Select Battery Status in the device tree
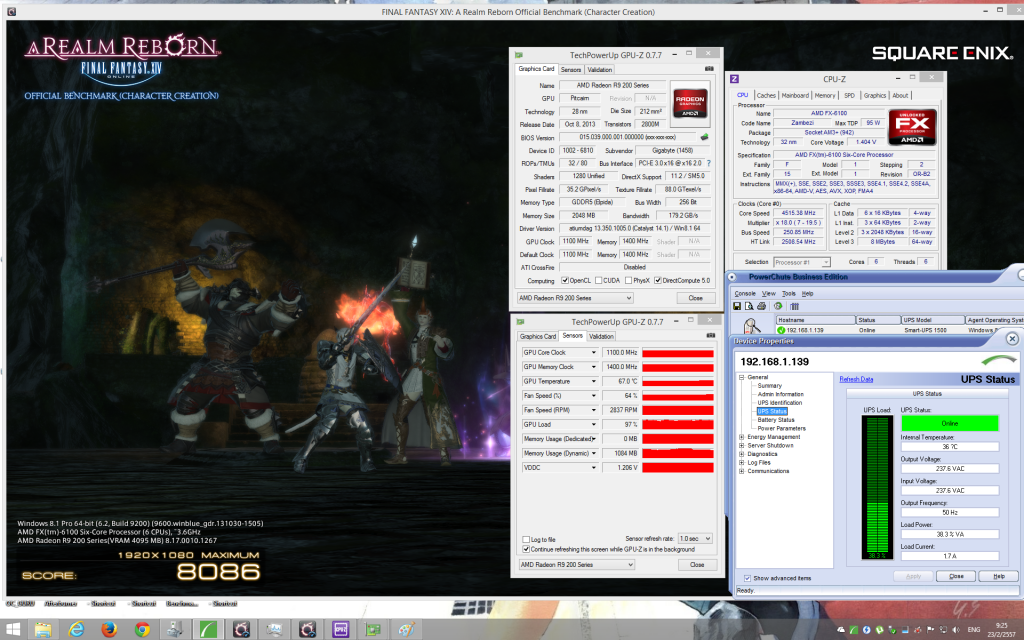This screenshot has width=1024, height=640. tap(776, 420)
